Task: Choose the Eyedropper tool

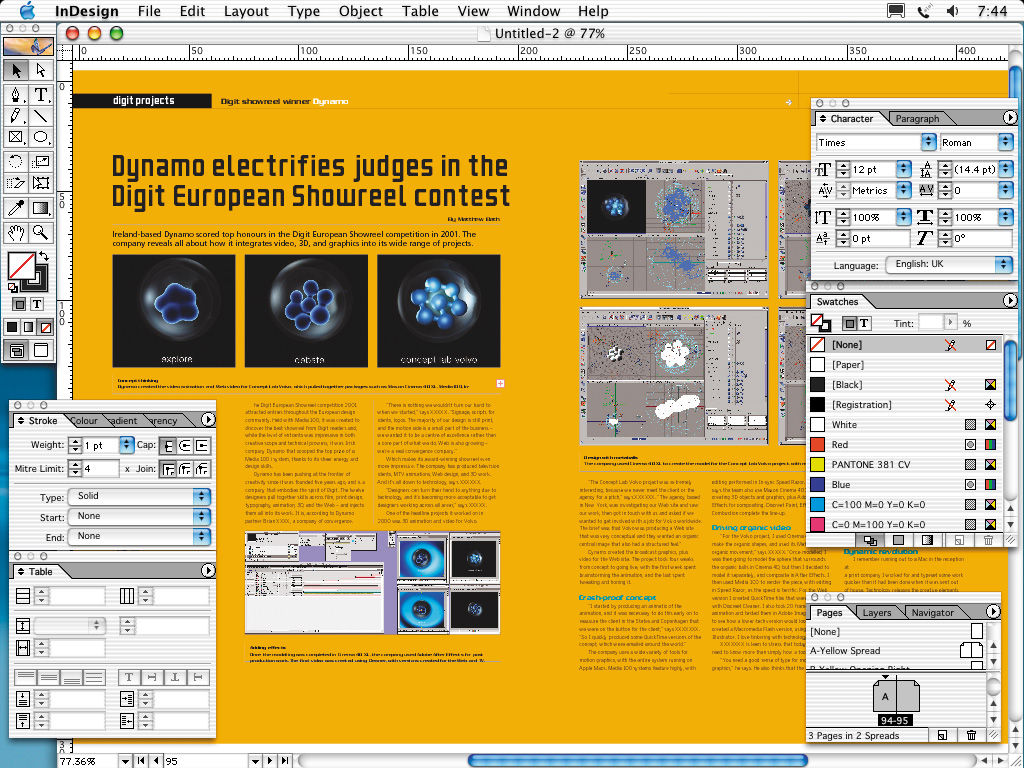Action: click(16, 208)
